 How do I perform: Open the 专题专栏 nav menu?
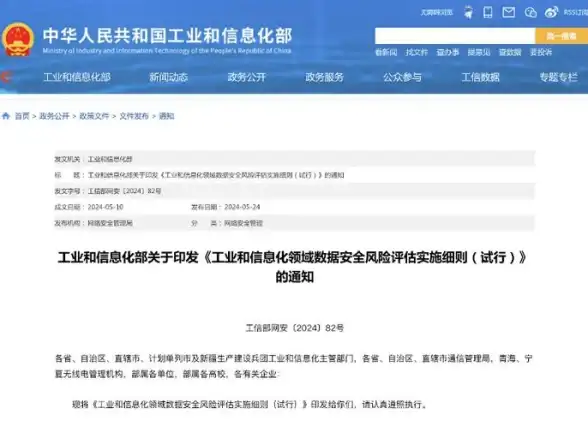coord(558,77)
